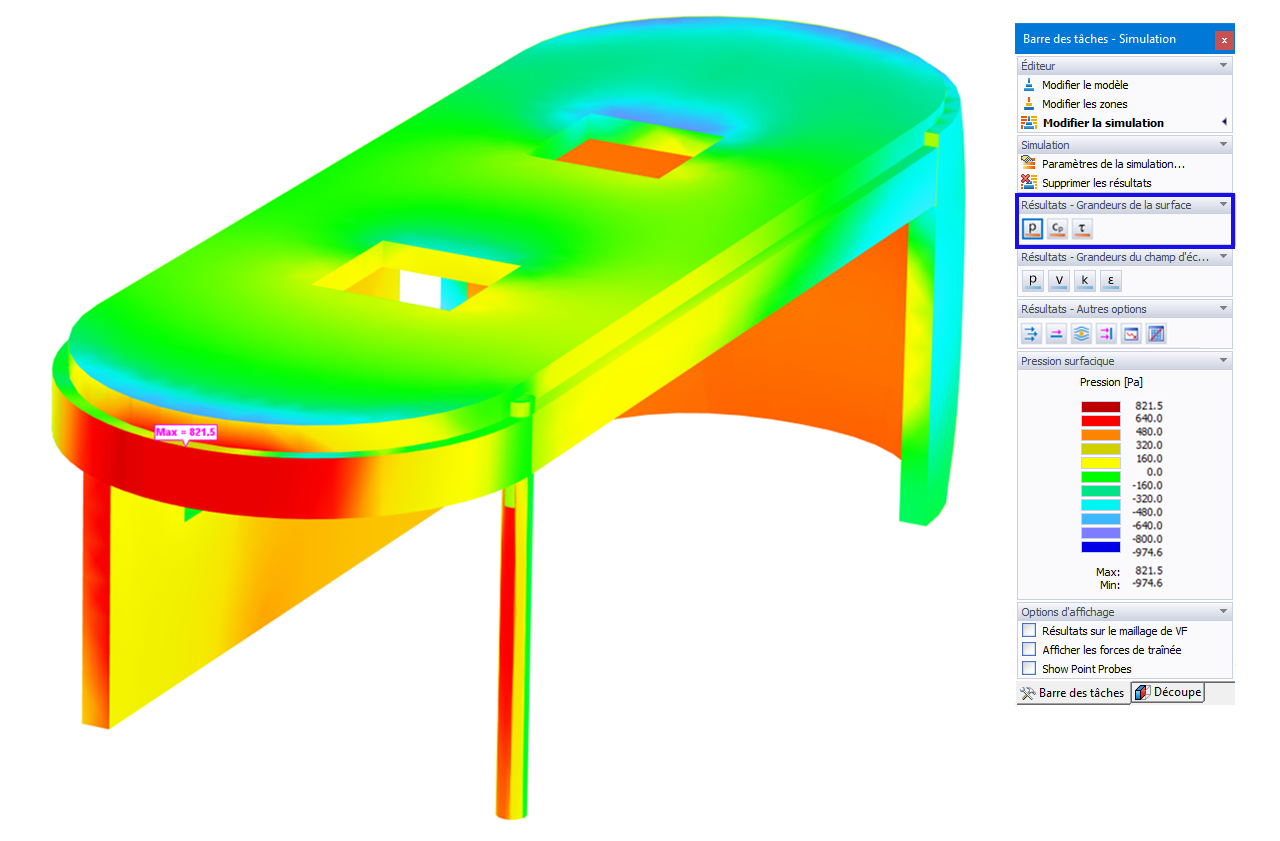Image resolution: width=1280 pixels, height=841 pixels.
Task: Open Modifier les zones
Action: coord(1085,104)
